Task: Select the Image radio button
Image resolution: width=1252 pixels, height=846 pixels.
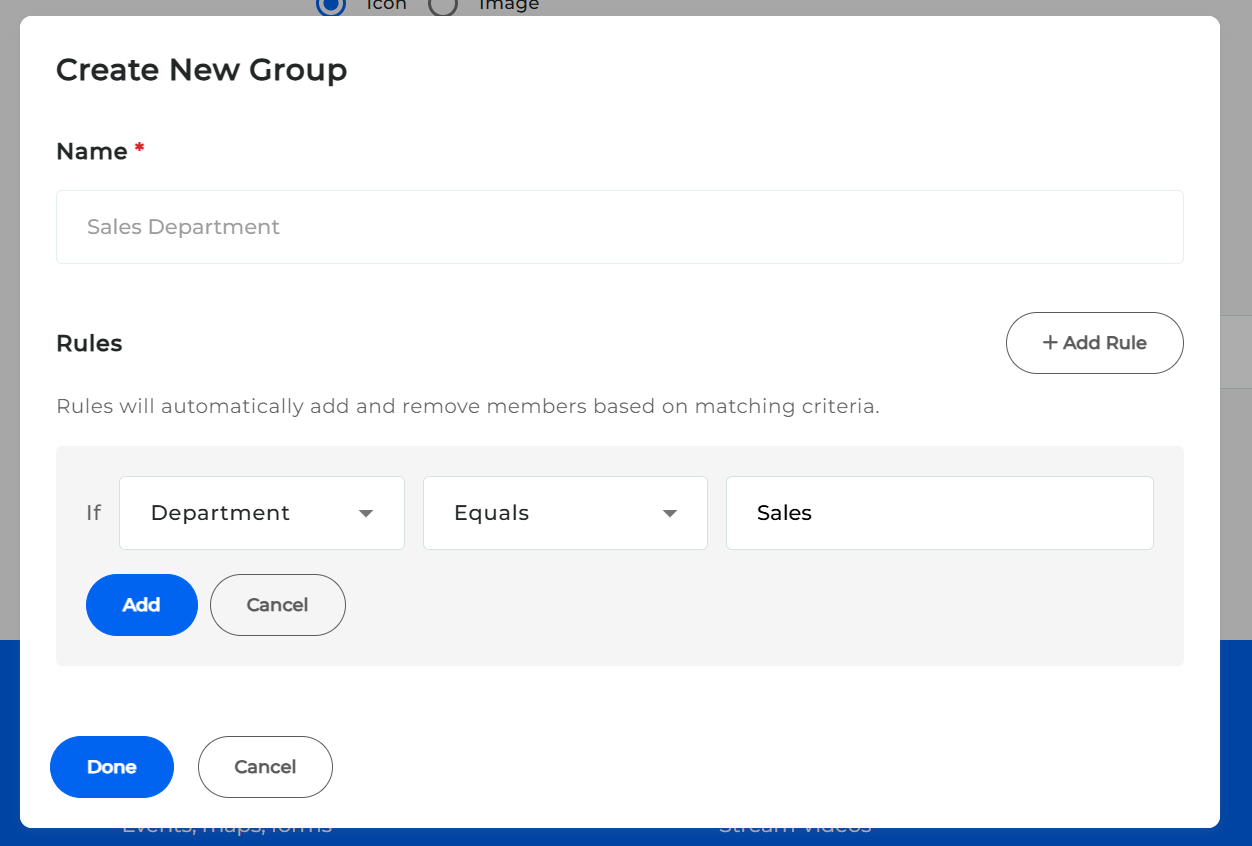Action: 443,5
